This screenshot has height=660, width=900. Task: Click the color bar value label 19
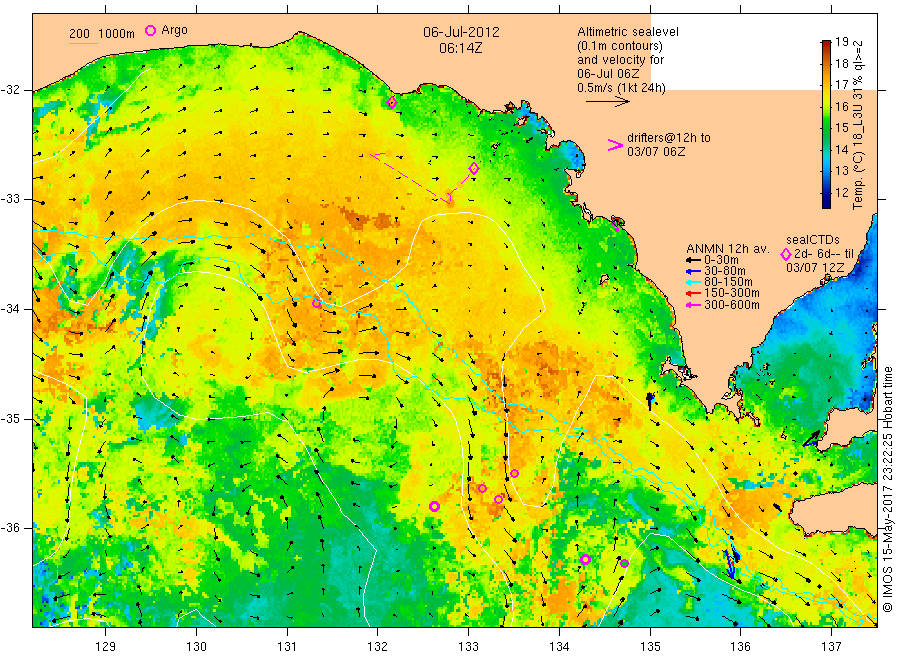tap(841, 42)
